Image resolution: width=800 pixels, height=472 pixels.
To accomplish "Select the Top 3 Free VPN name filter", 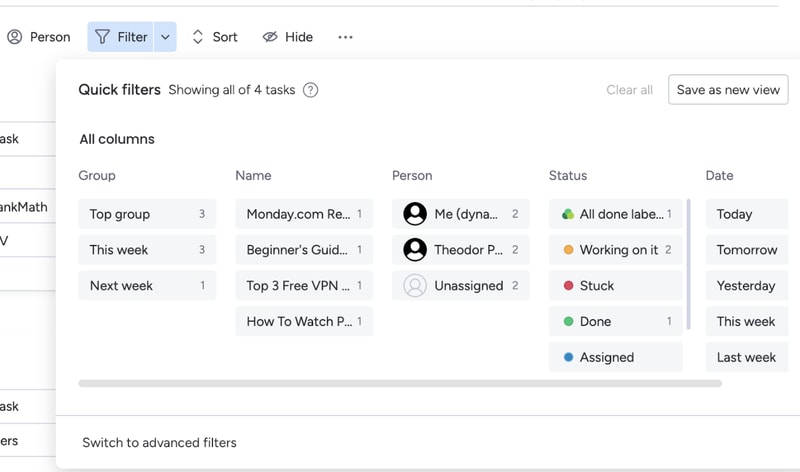I will [304, 285].
